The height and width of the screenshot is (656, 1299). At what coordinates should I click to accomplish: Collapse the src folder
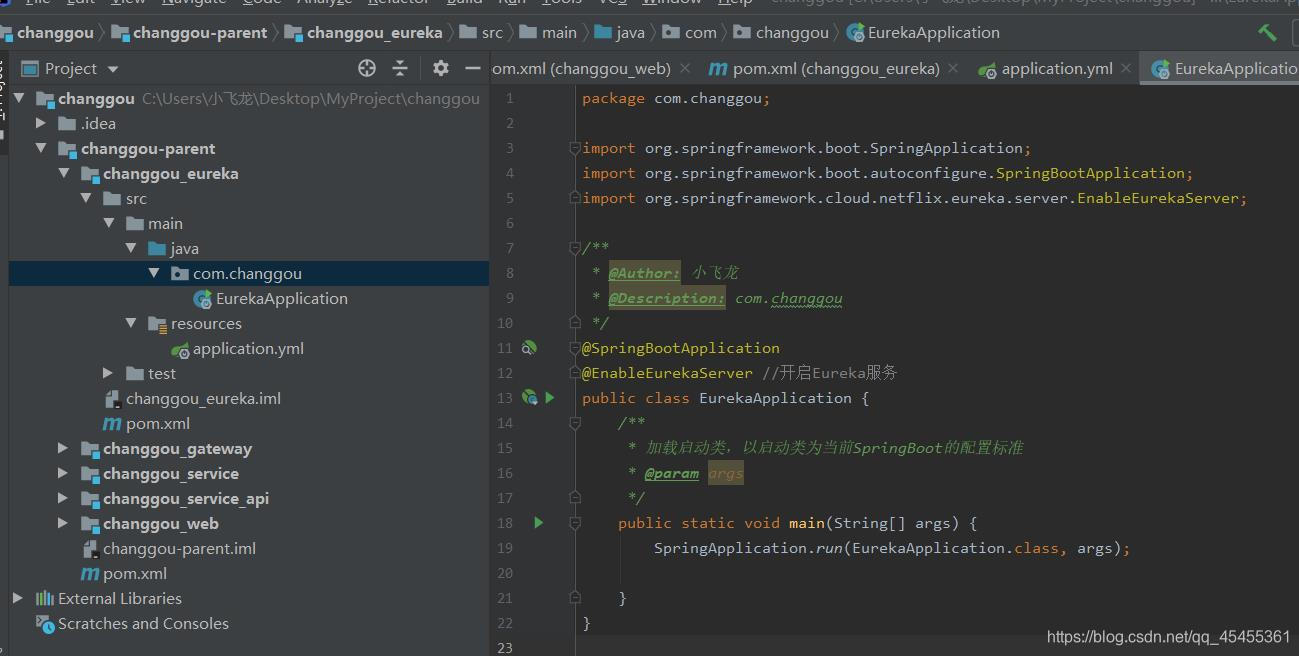[x=86, y=198]
